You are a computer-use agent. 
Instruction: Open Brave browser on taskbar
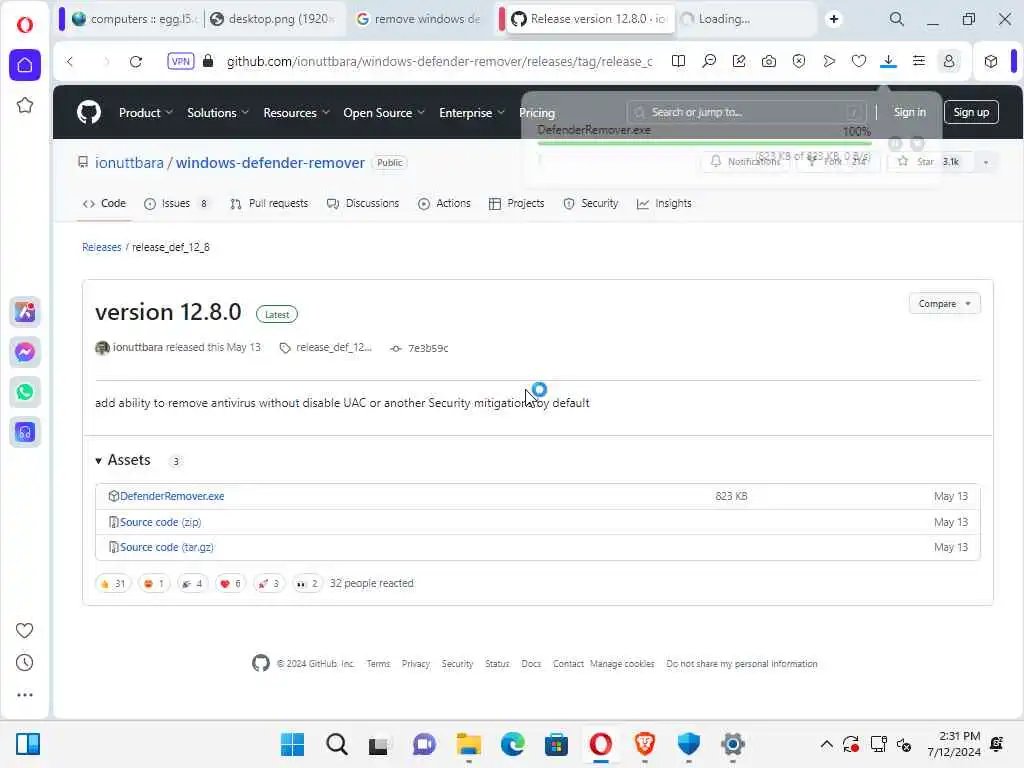pyautogui.click(x=645, y=744)
